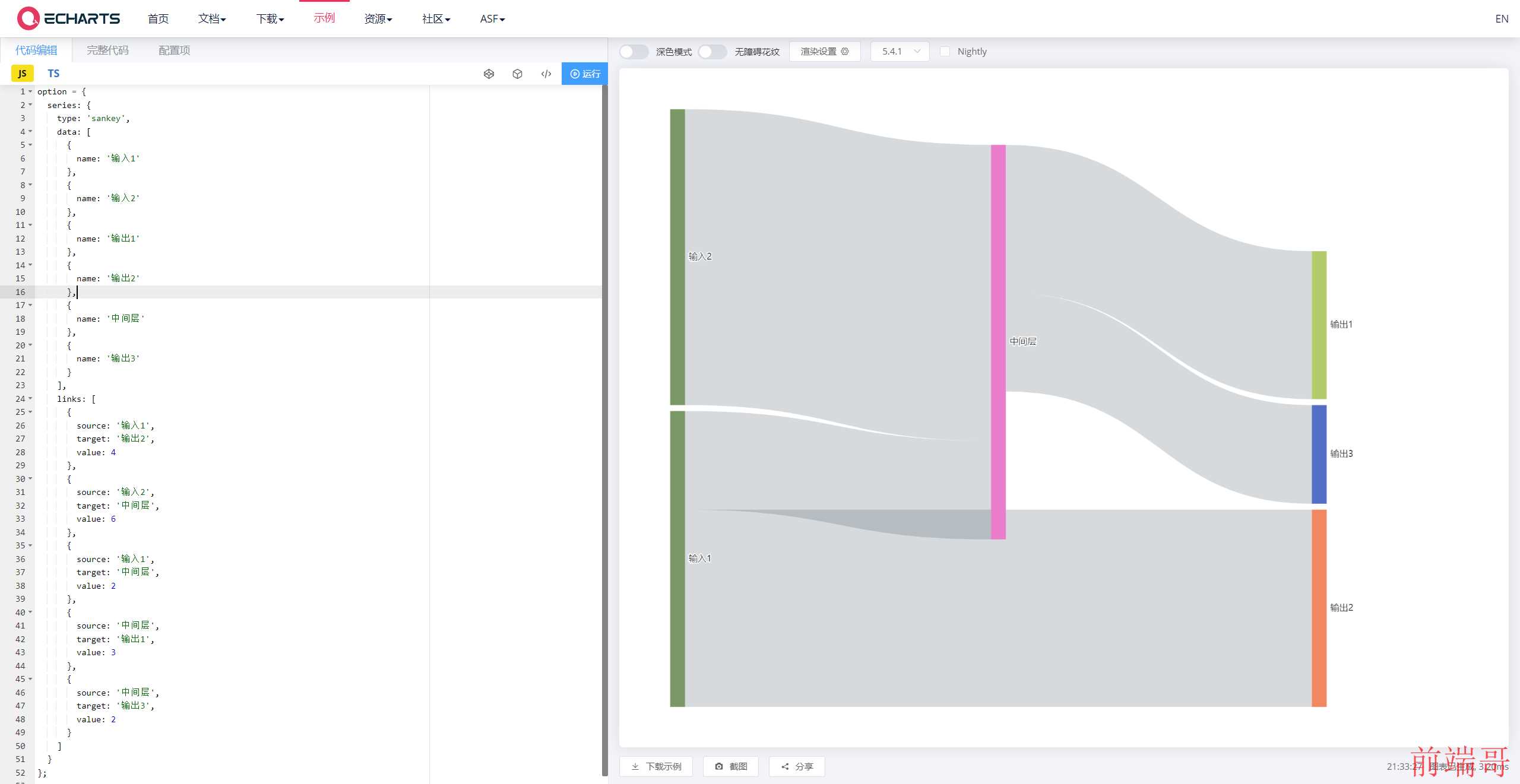This screenshot has height=784, width=1520.
Task: Click 渲染设置 render settings button
Action: 825,52
